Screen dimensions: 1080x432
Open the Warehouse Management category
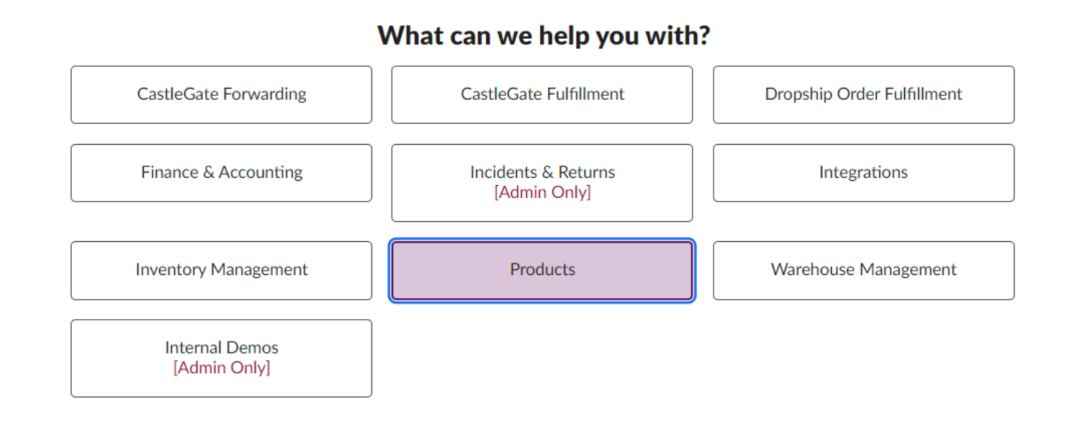(863, 270)
